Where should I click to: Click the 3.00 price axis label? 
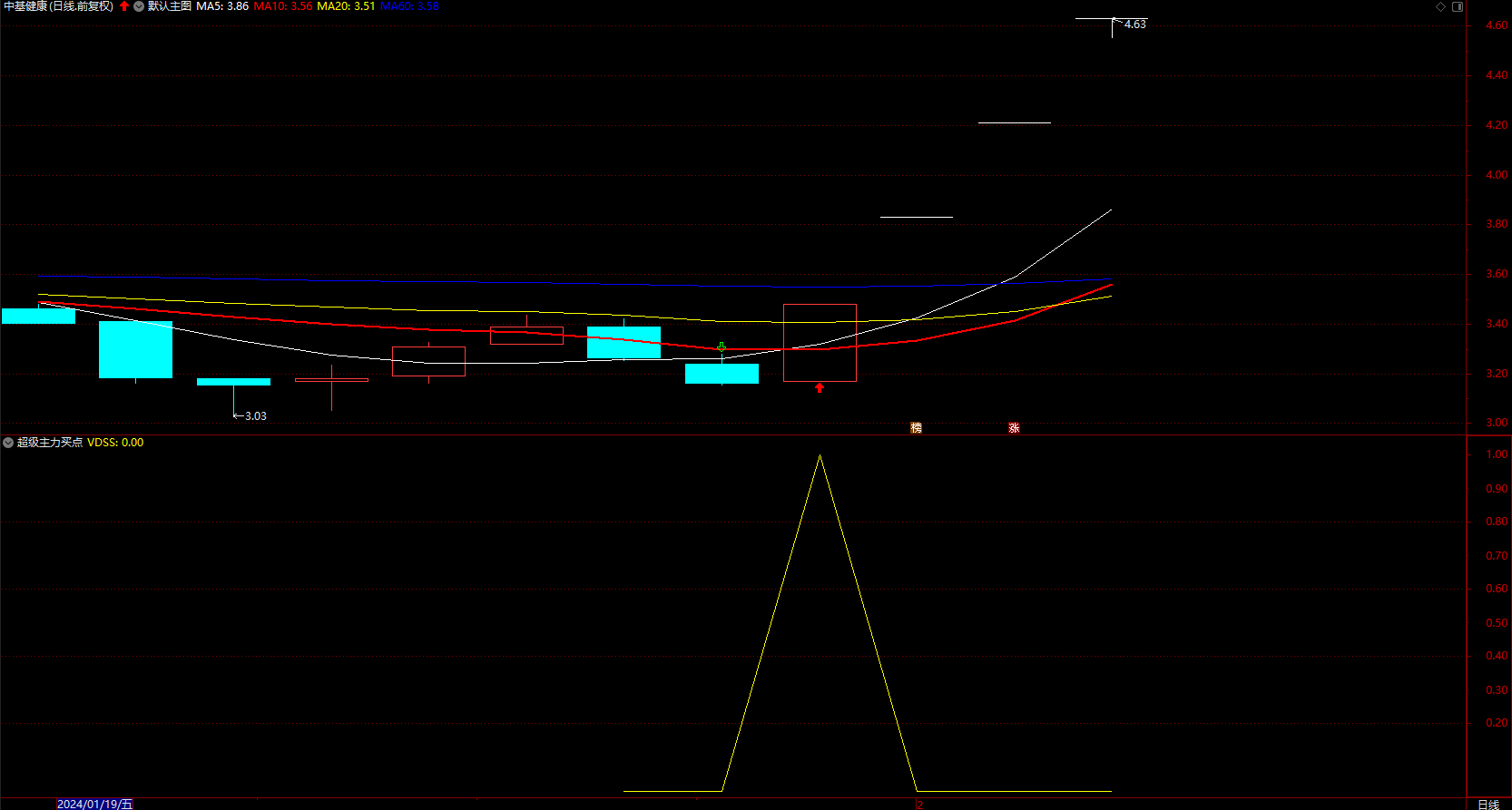1497,423
